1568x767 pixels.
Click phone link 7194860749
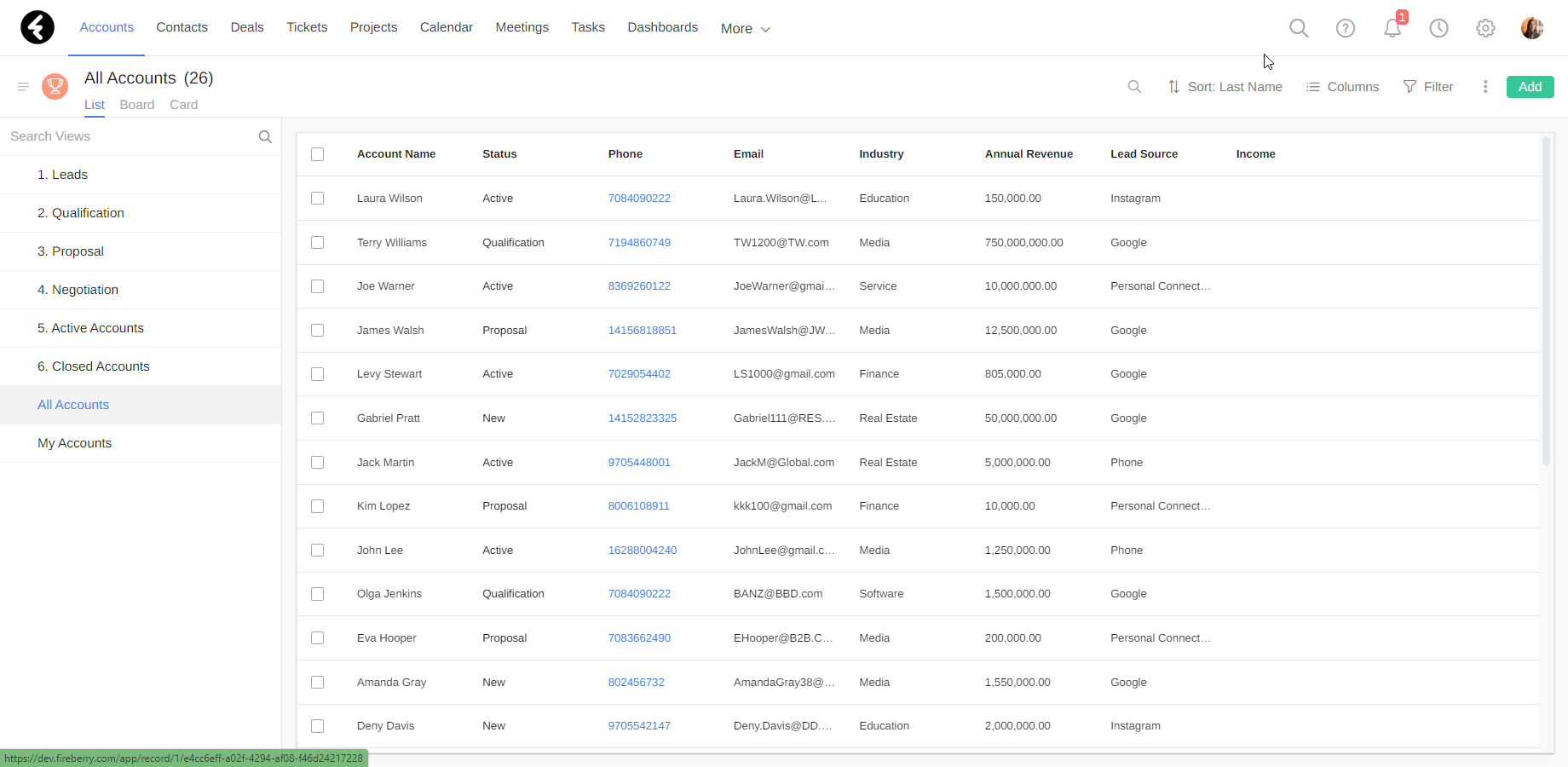pos(639,243)
